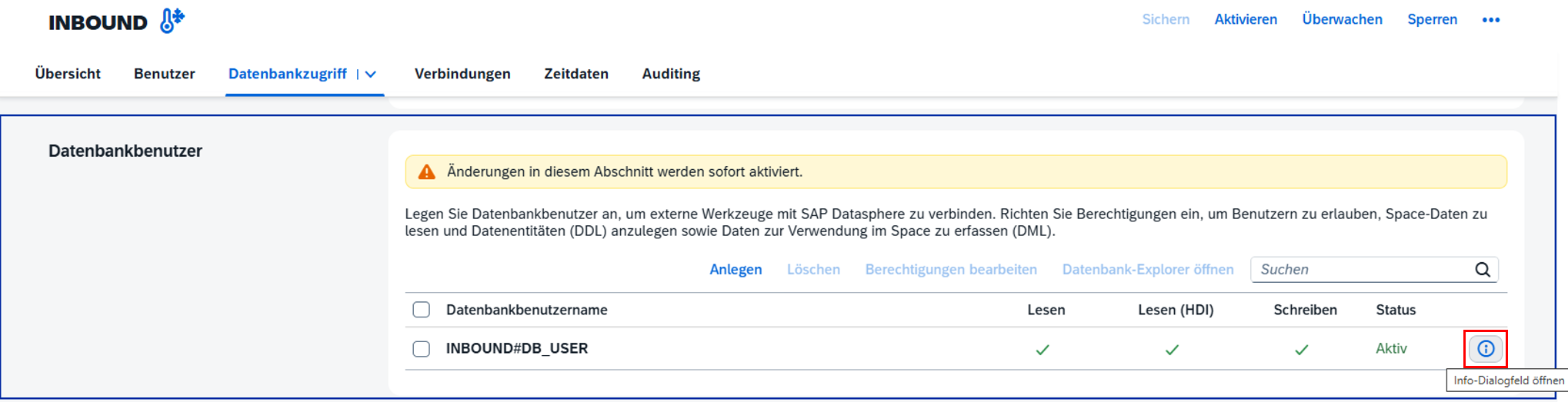Go to the Verbindungen tab
This screenshot has width=1568, height=402.
click(x=462, y=74)
